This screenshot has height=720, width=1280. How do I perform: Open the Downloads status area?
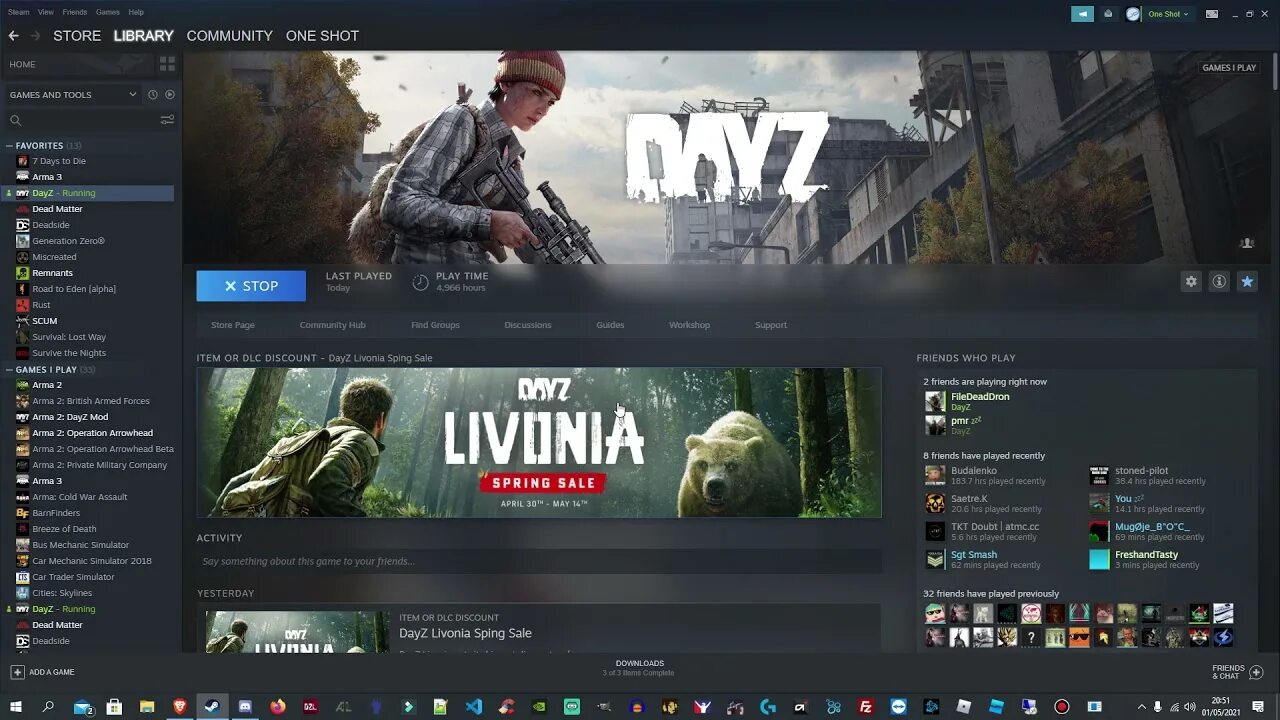coord(639,668)
